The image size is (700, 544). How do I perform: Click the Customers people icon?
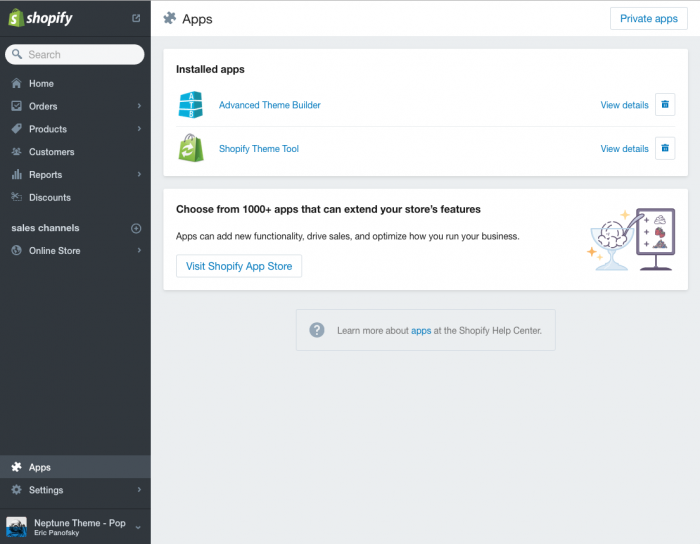(x=17, y=152)
